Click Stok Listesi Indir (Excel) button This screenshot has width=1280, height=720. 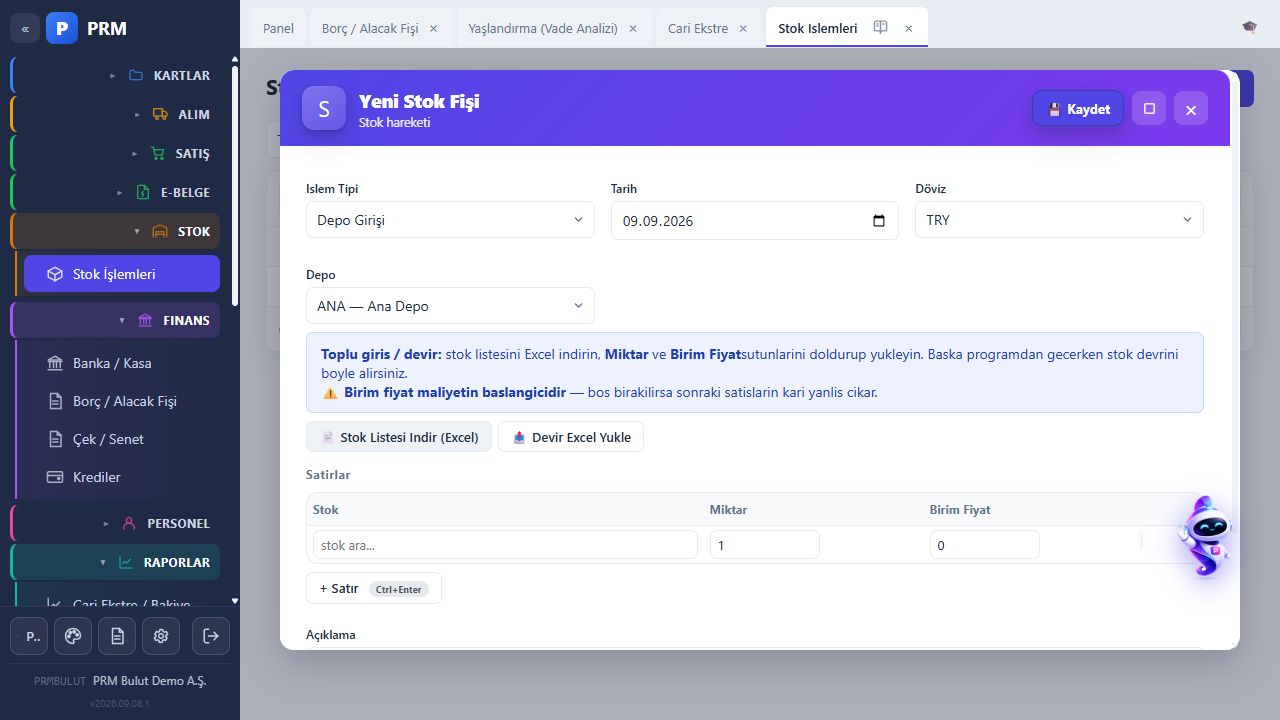pos(399,437)
